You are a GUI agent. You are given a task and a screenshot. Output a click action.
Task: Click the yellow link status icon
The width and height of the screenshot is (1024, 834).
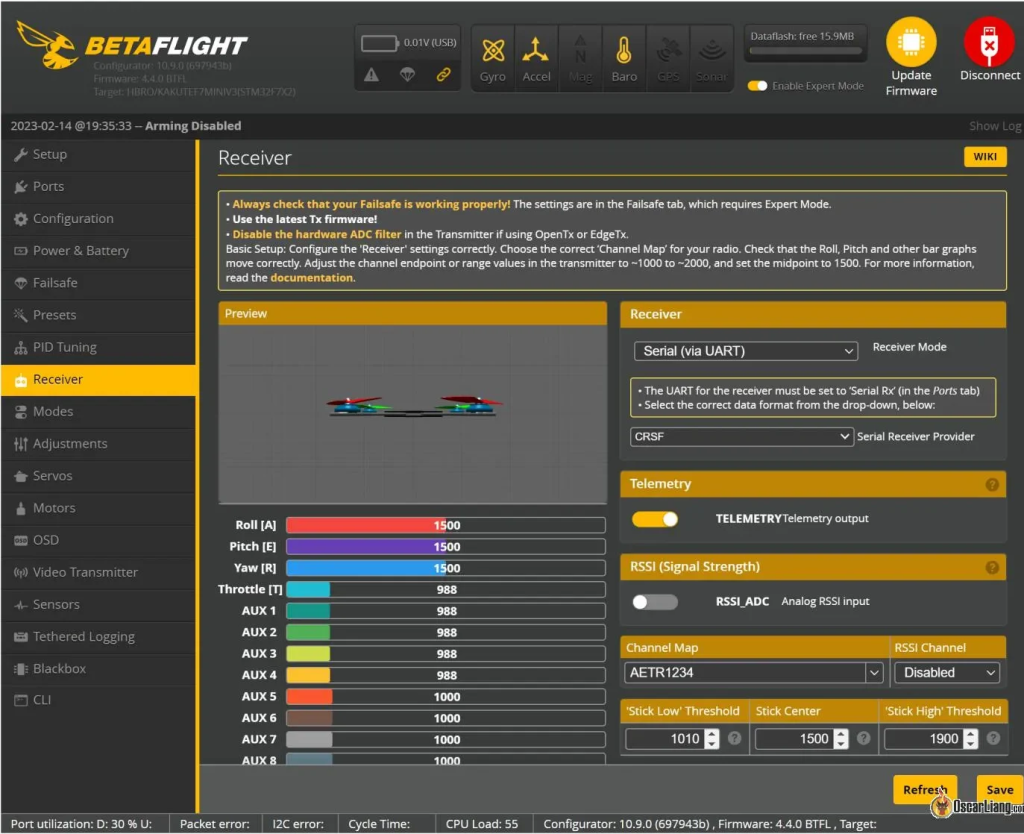click(443, 75)
